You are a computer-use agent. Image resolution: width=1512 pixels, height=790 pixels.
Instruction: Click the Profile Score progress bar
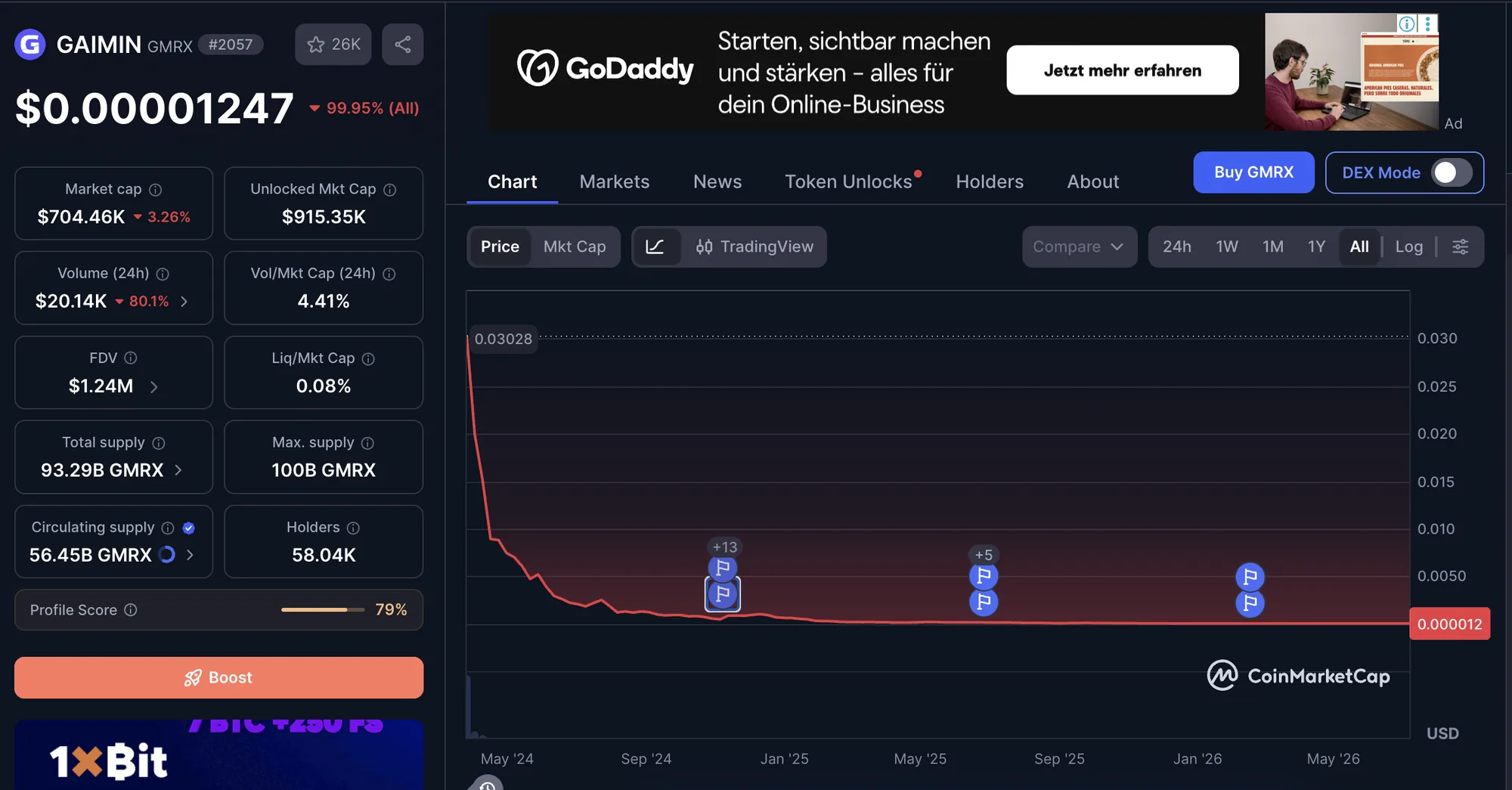[323, 610]
